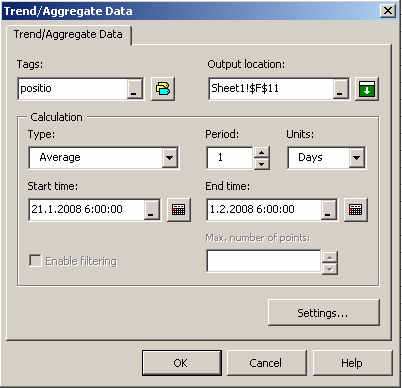Increase the Period value with up arrow

pos(262,153)
